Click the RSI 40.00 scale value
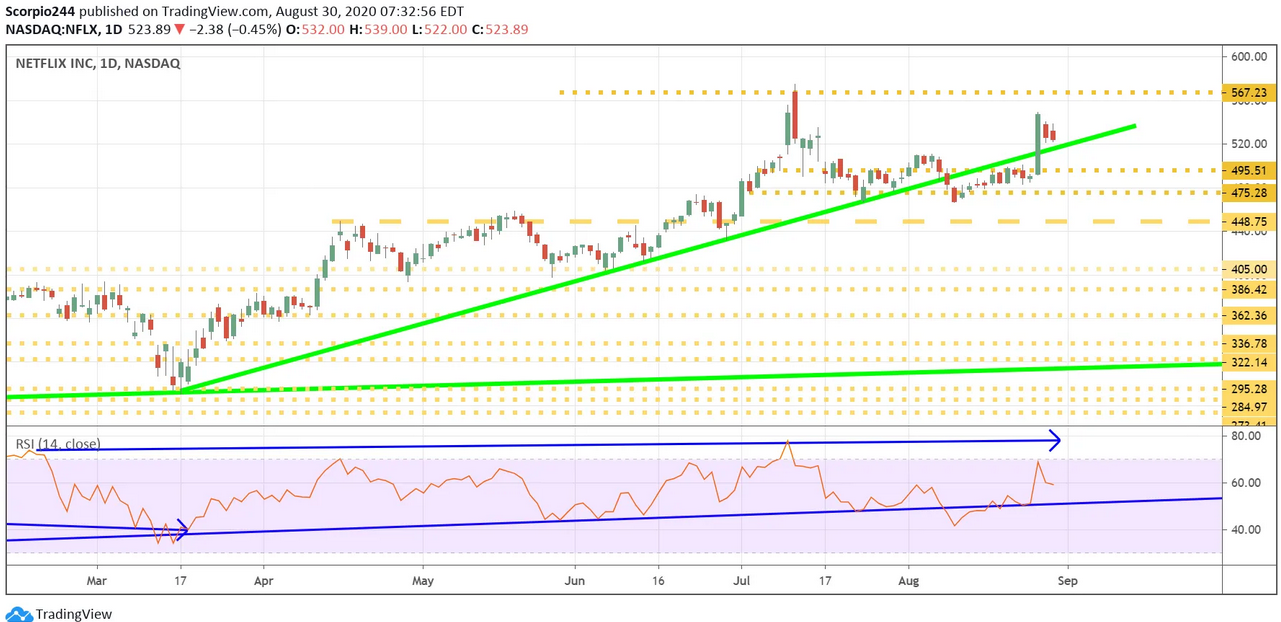Image resolution: width=1281 pixels, height=622 pixels. pyautogui.click(x=1246, y=529)
